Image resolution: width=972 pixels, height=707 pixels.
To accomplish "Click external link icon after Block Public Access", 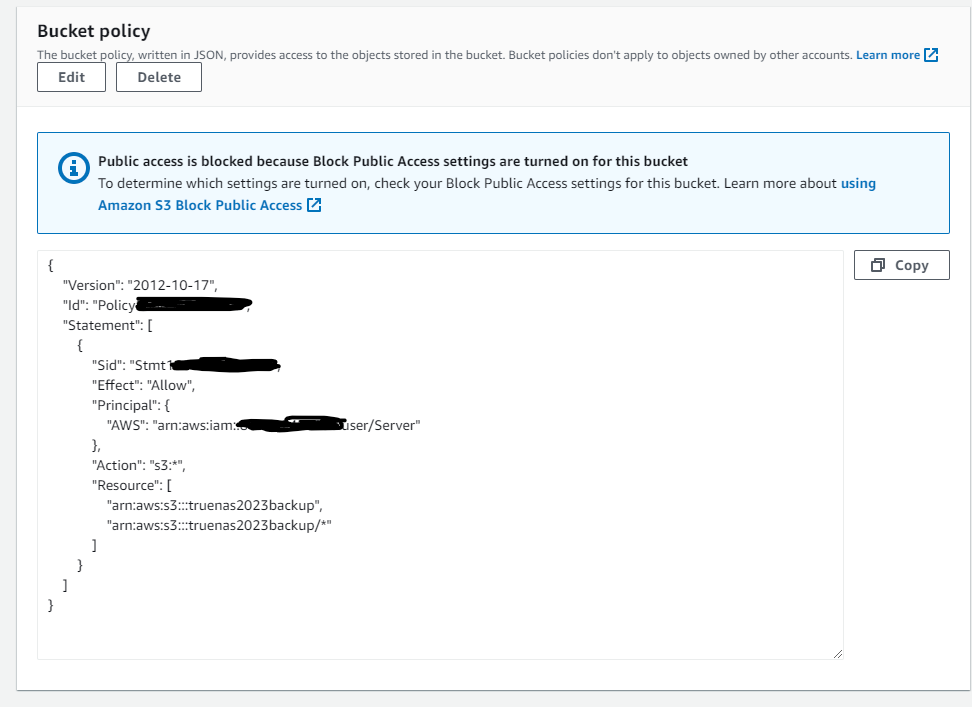I will [314, 205].
